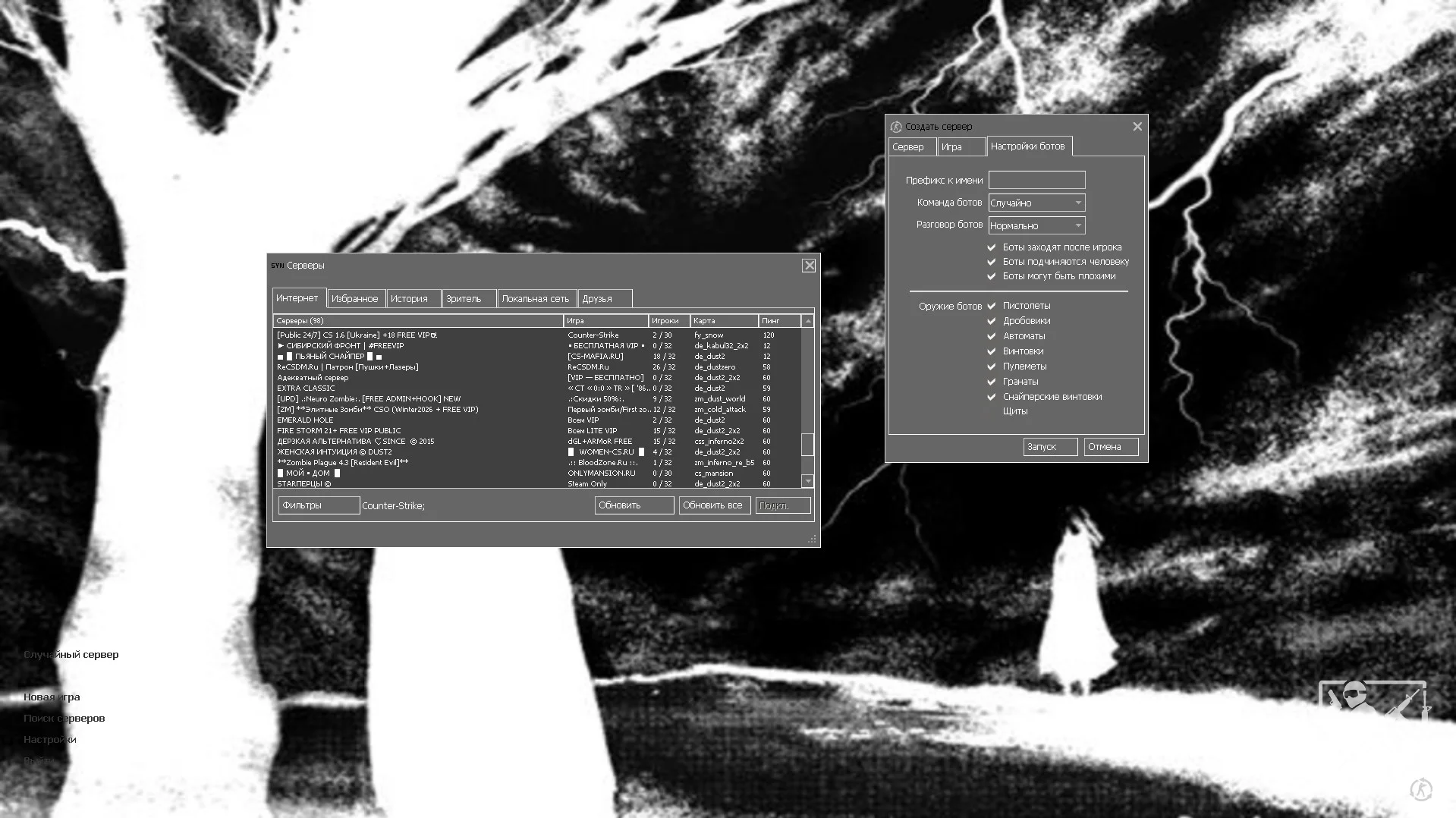
Task: Switch to the Избранное tab
Action: pyautogui.click(x=355, y=299)
